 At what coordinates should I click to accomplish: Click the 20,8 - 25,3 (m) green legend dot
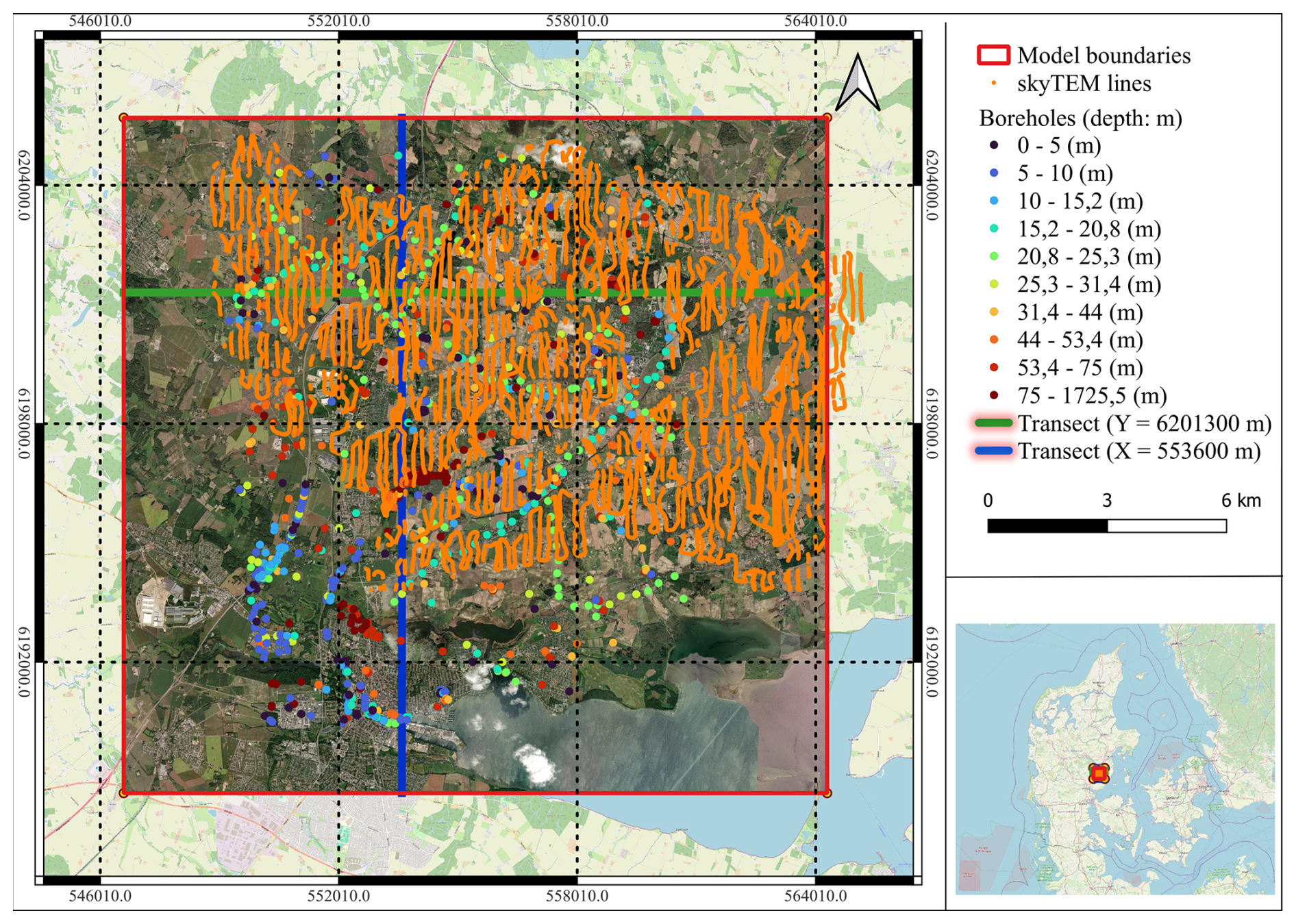tap(994, 256)
